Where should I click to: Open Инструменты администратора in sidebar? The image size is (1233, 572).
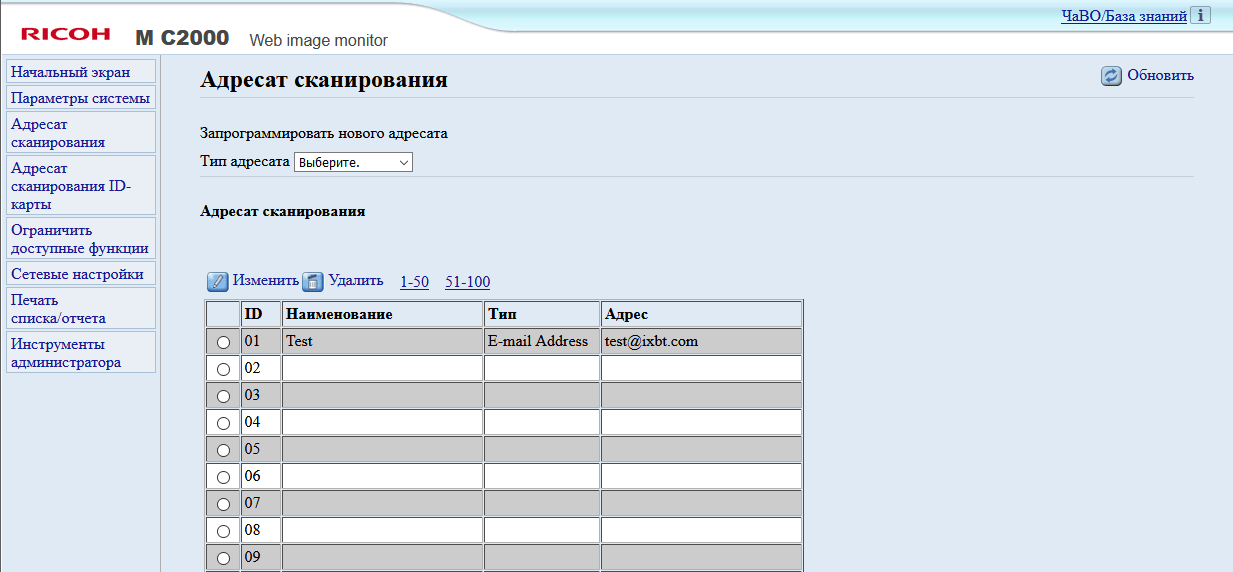point(81,353)
